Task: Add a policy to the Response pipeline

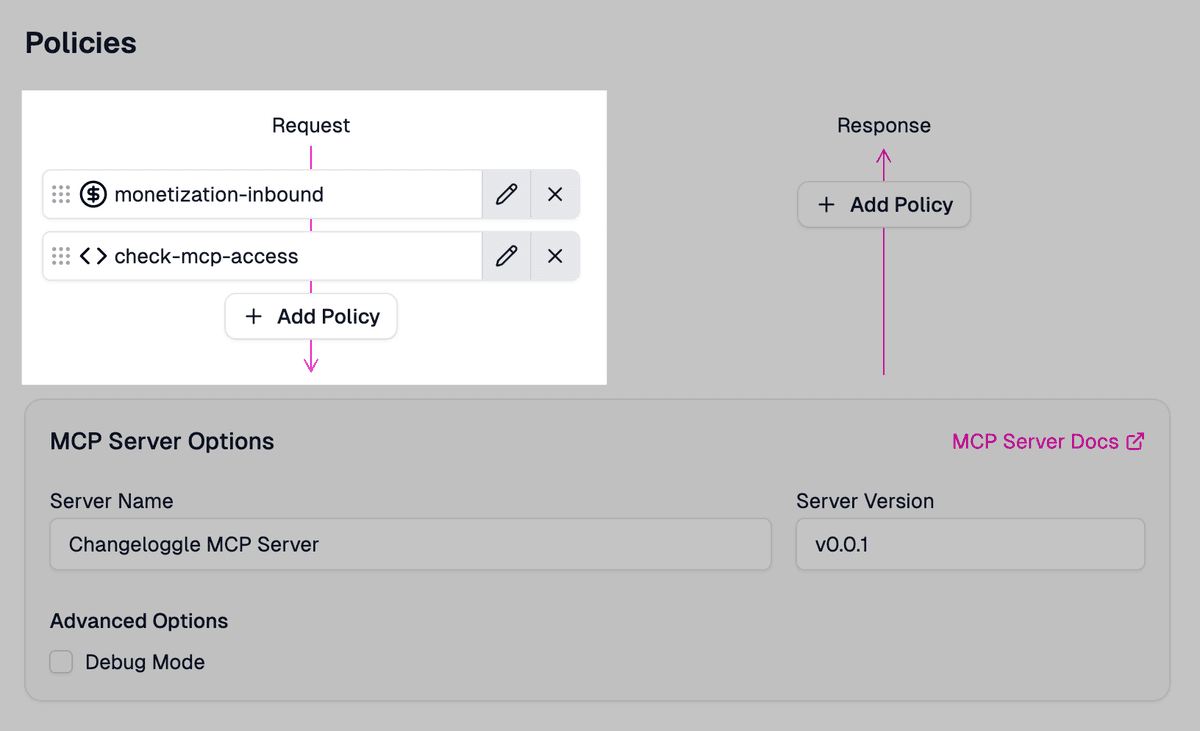Action: pyautogui.click(x=884, y=204)
